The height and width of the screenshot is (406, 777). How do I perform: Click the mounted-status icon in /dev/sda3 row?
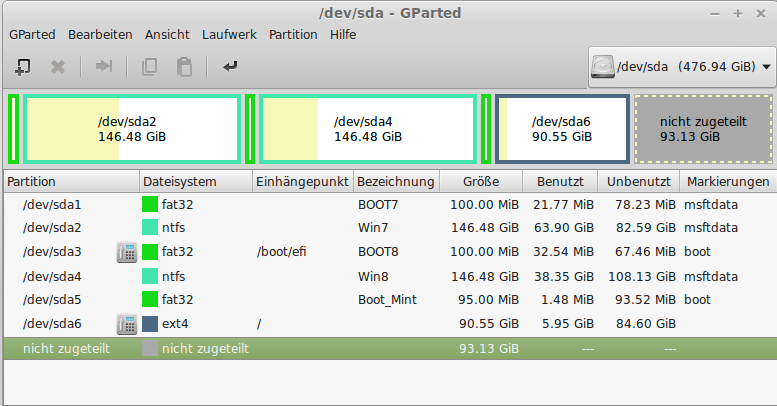point(127,252)
